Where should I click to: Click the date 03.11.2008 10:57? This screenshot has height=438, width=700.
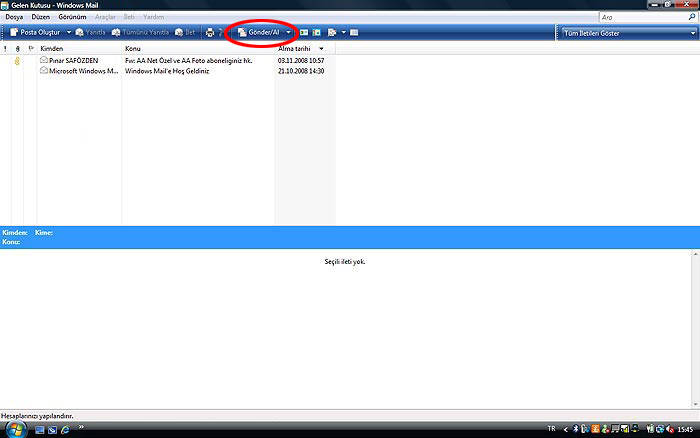coord(301,60)
